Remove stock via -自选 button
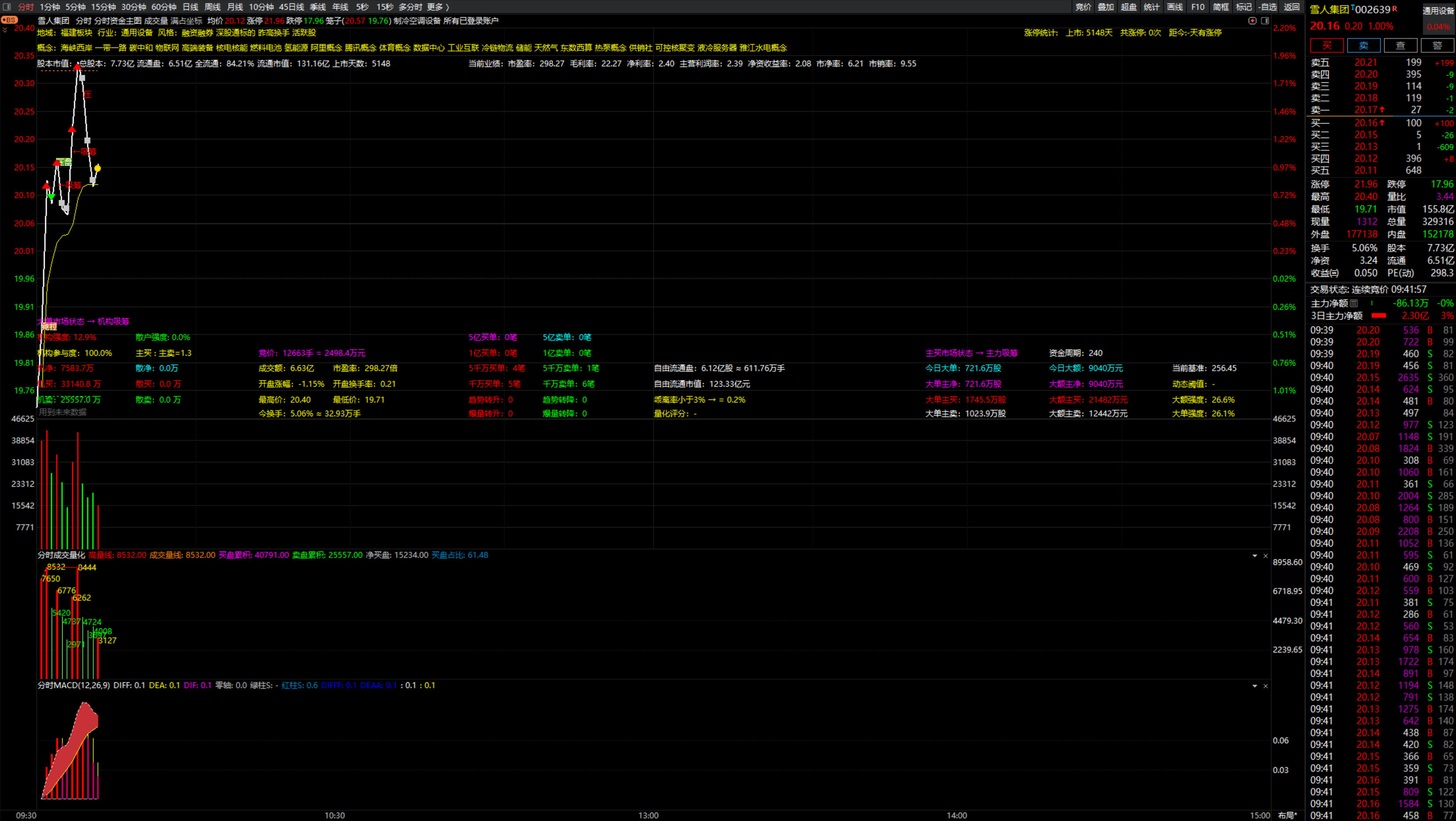Image resolution: width=1456 pixels, height=821 pixels. coord(1268,7)
